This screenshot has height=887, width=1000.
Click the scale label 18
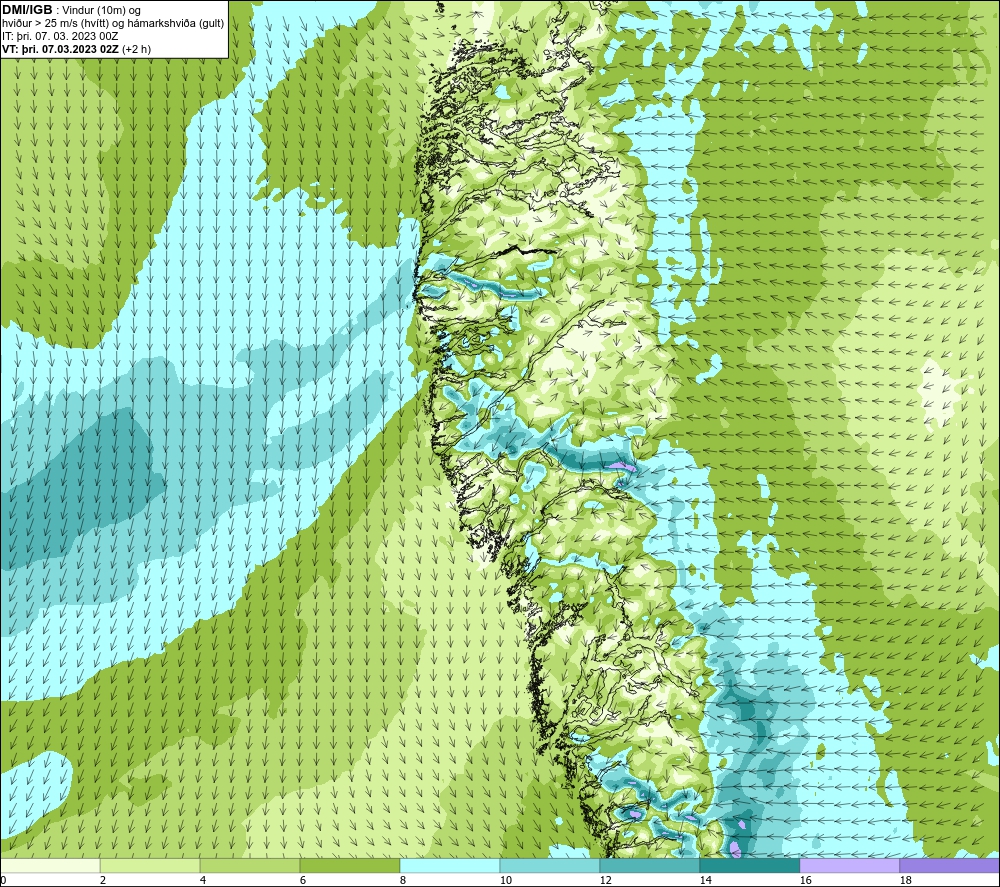tap(905, 881)
